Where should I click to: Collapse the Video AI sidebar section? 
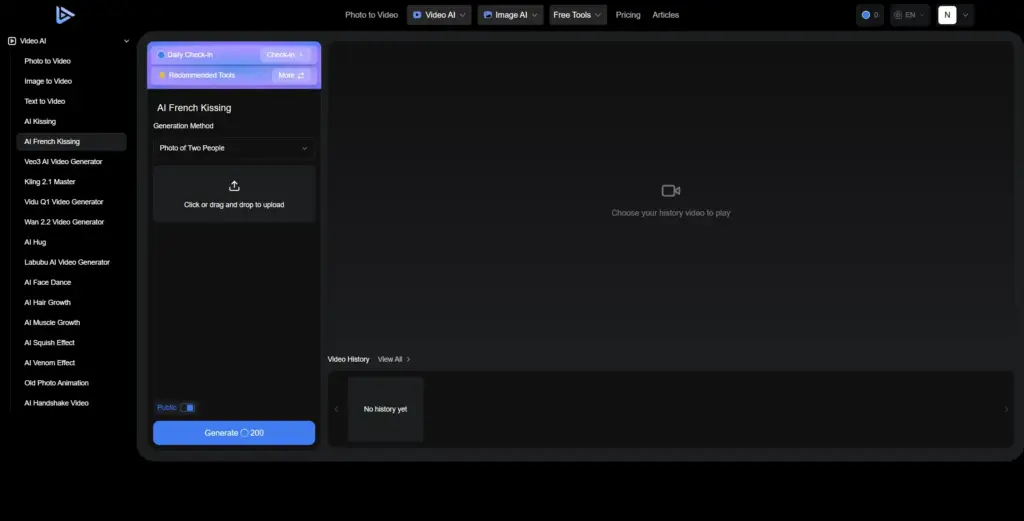[127, 40]
